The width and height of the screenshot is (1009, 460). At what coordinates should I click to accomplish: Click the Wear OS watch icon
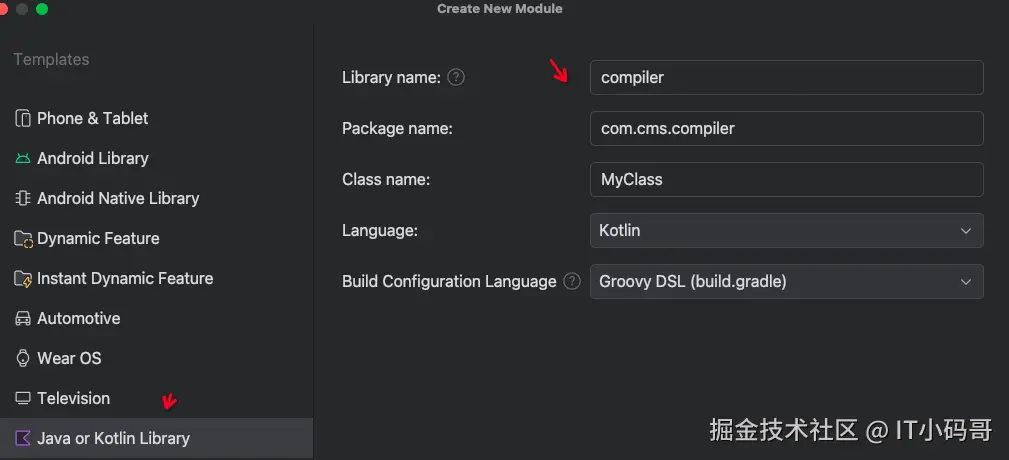click(x=22, y=358)
